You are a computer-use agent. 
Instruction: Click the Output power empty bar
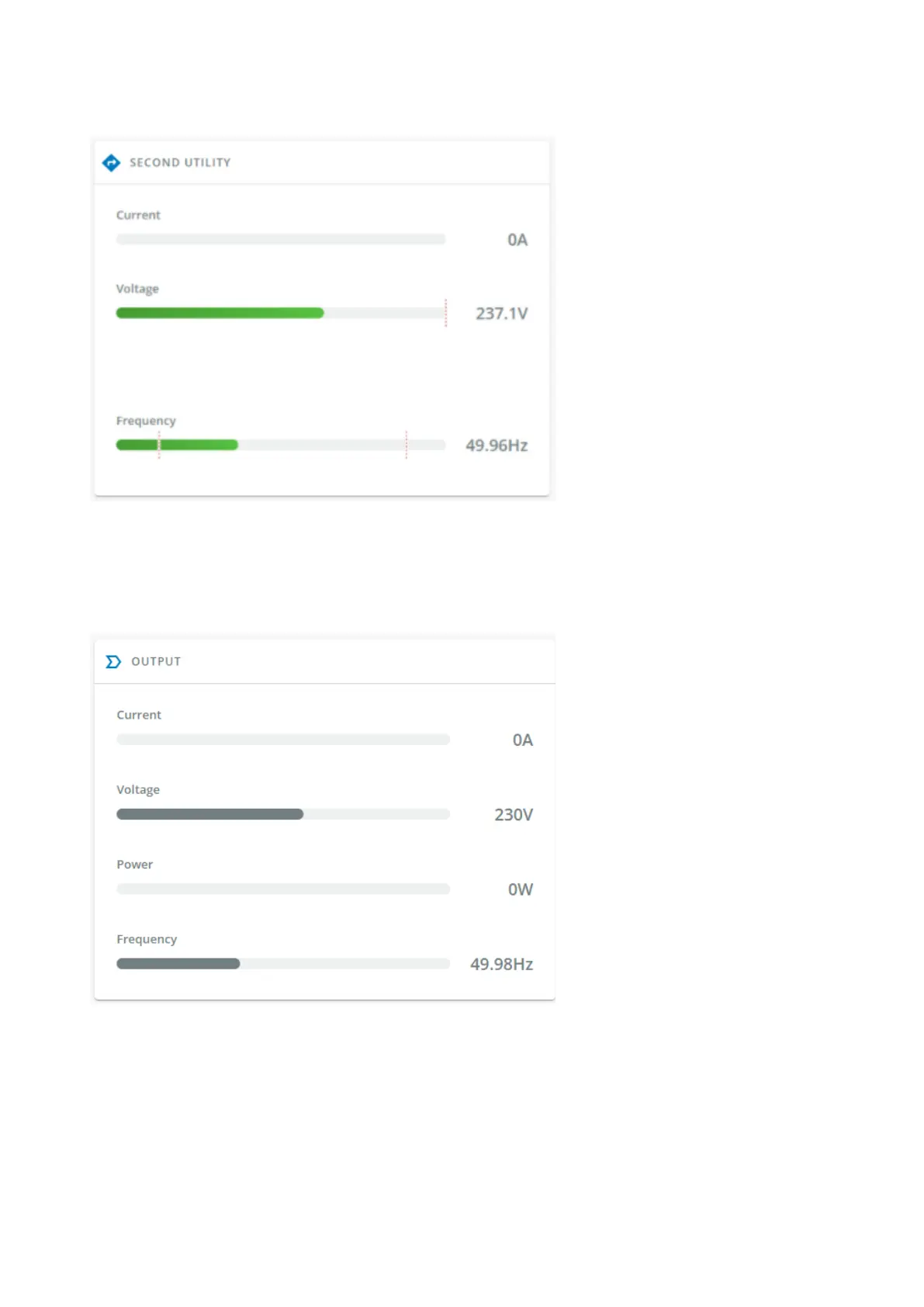(283, 889)
